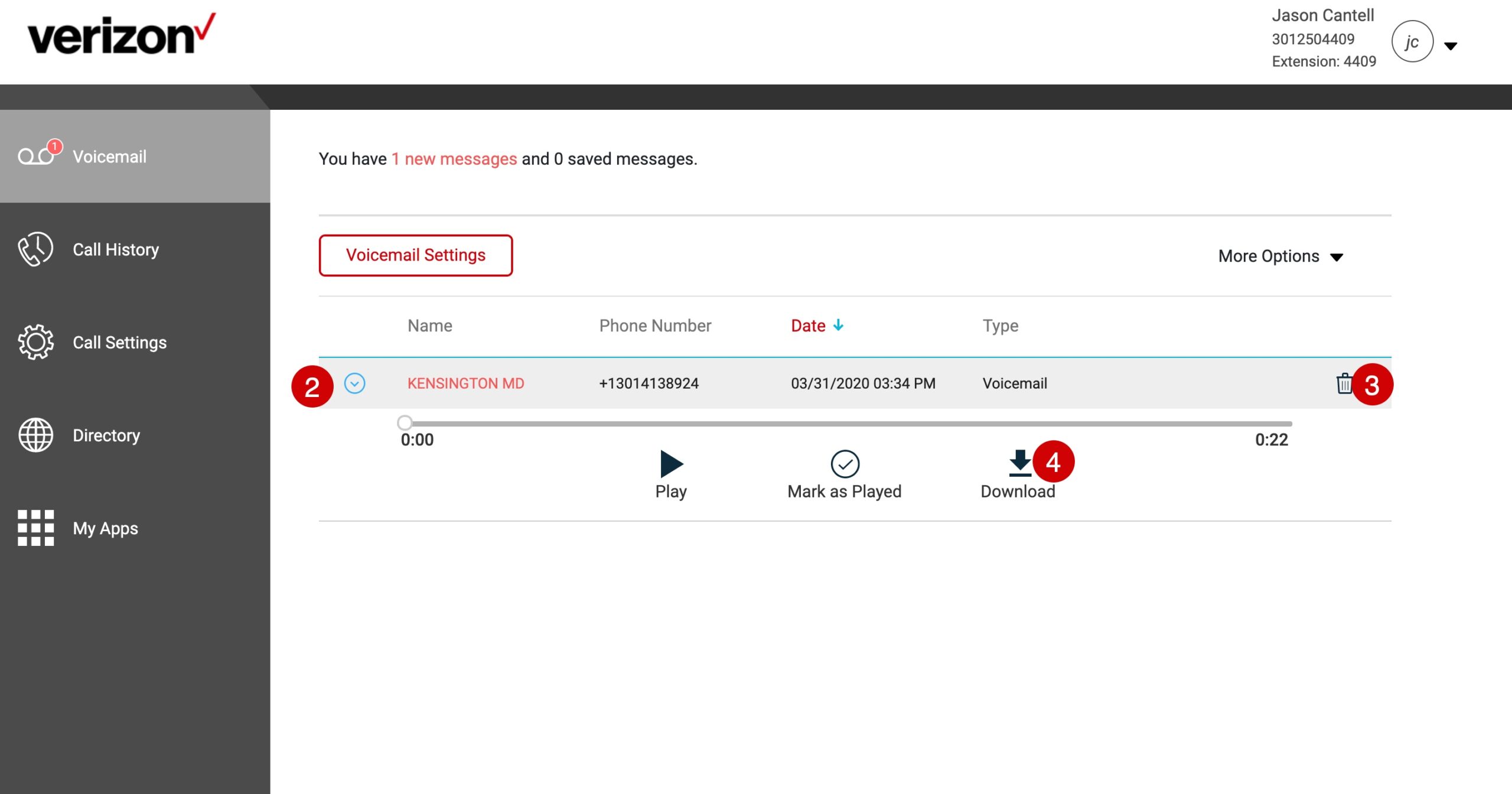Open Call History in the sidebar
This screenshot has width=1512, height=794.
[135, 249]
